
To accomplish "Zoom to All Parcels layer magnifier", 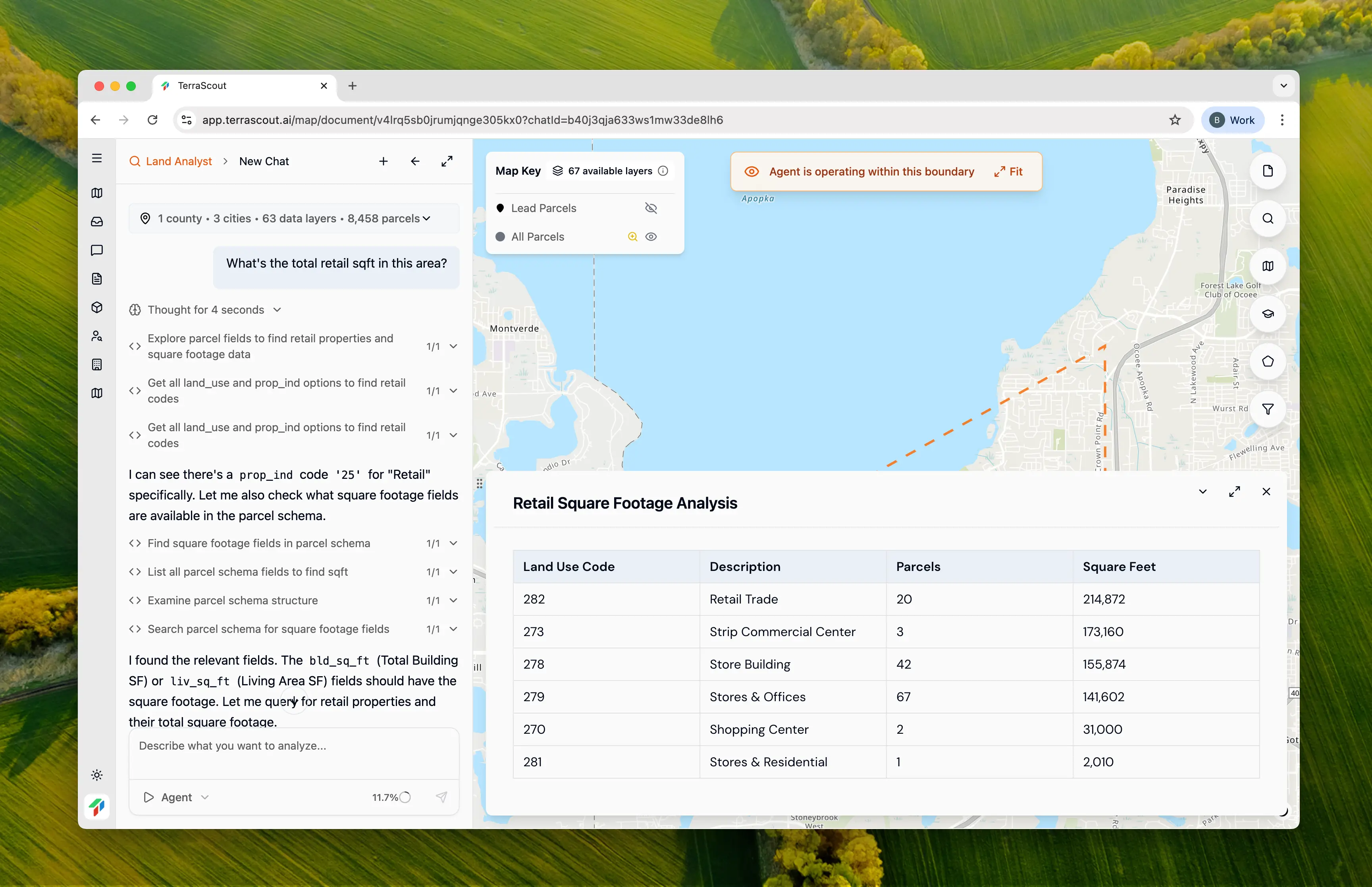I will (632, 237).
